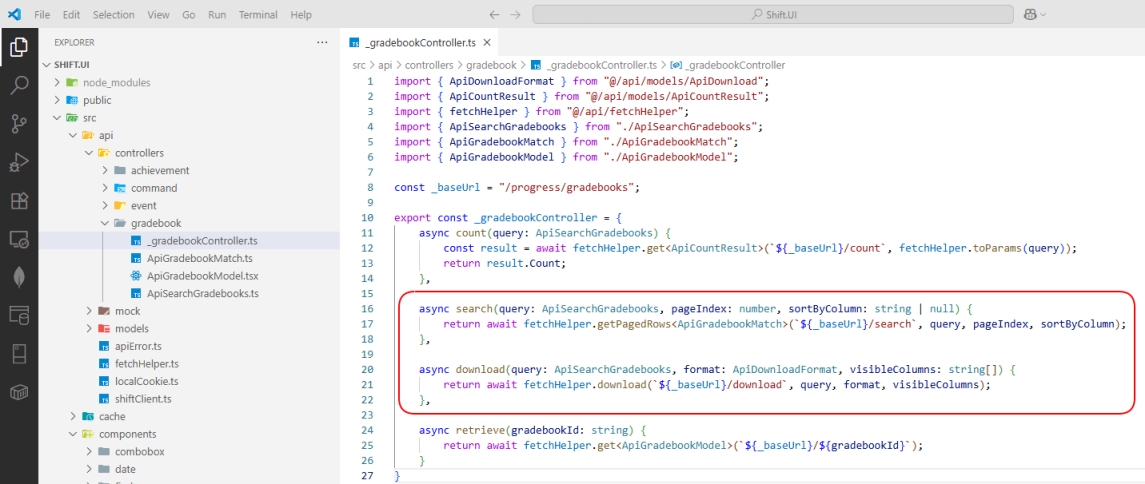Open localCookie.ts in the file tree
This screenshot has height=484, width=1145.
[x=188, y=381]
